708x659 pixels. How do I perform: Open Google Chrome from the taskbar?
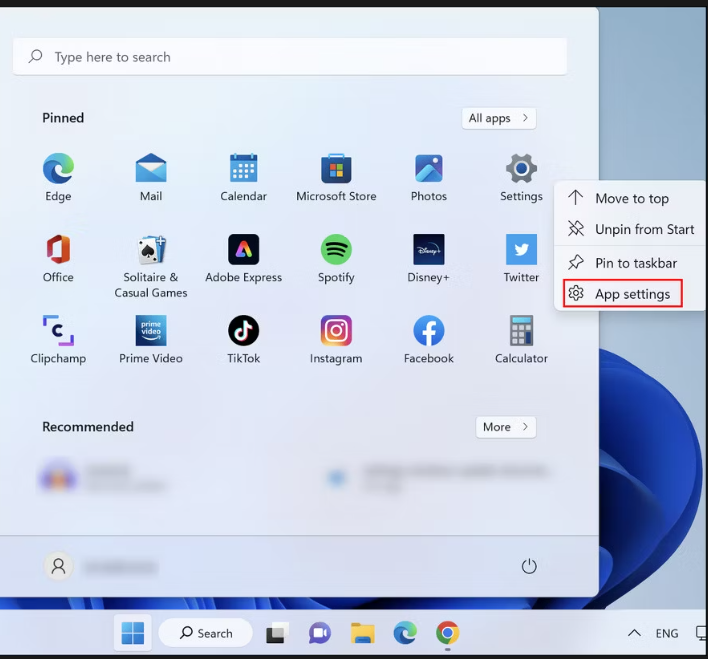[x=447, y=633]
